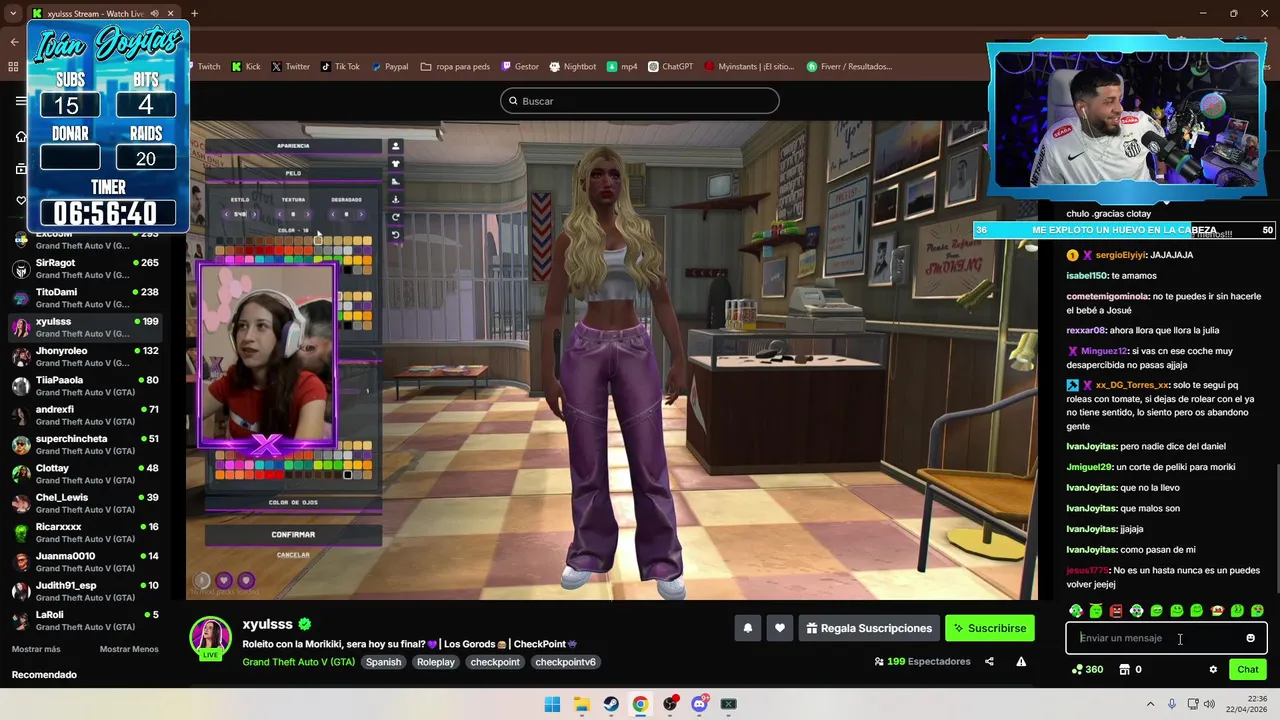Insert the red angry face emote
Image resolution: width=1280 pixels, height=720 pixels.
point(1116,611)
